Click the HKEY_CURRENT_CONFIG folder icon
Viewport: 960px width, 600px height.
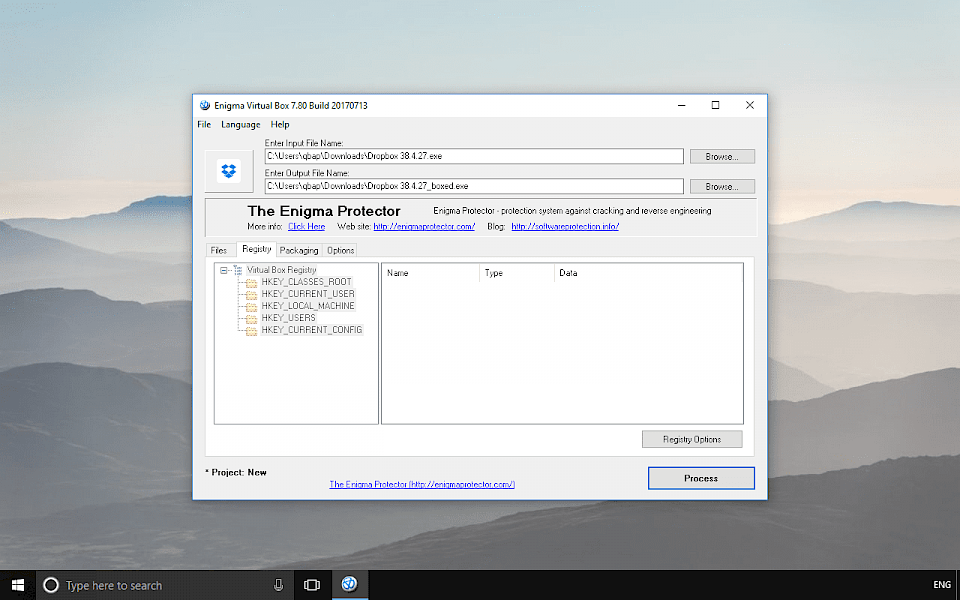point(251,331)
